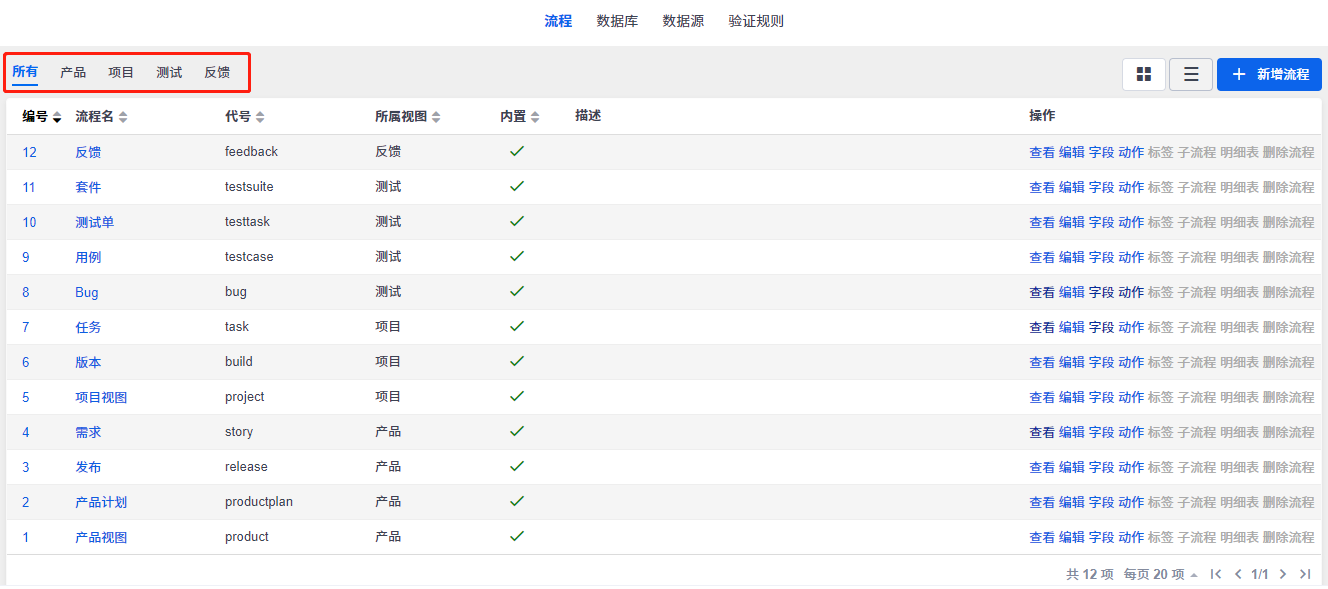
Task: Sort table by 代号 column
Action: tap(260, 117)
